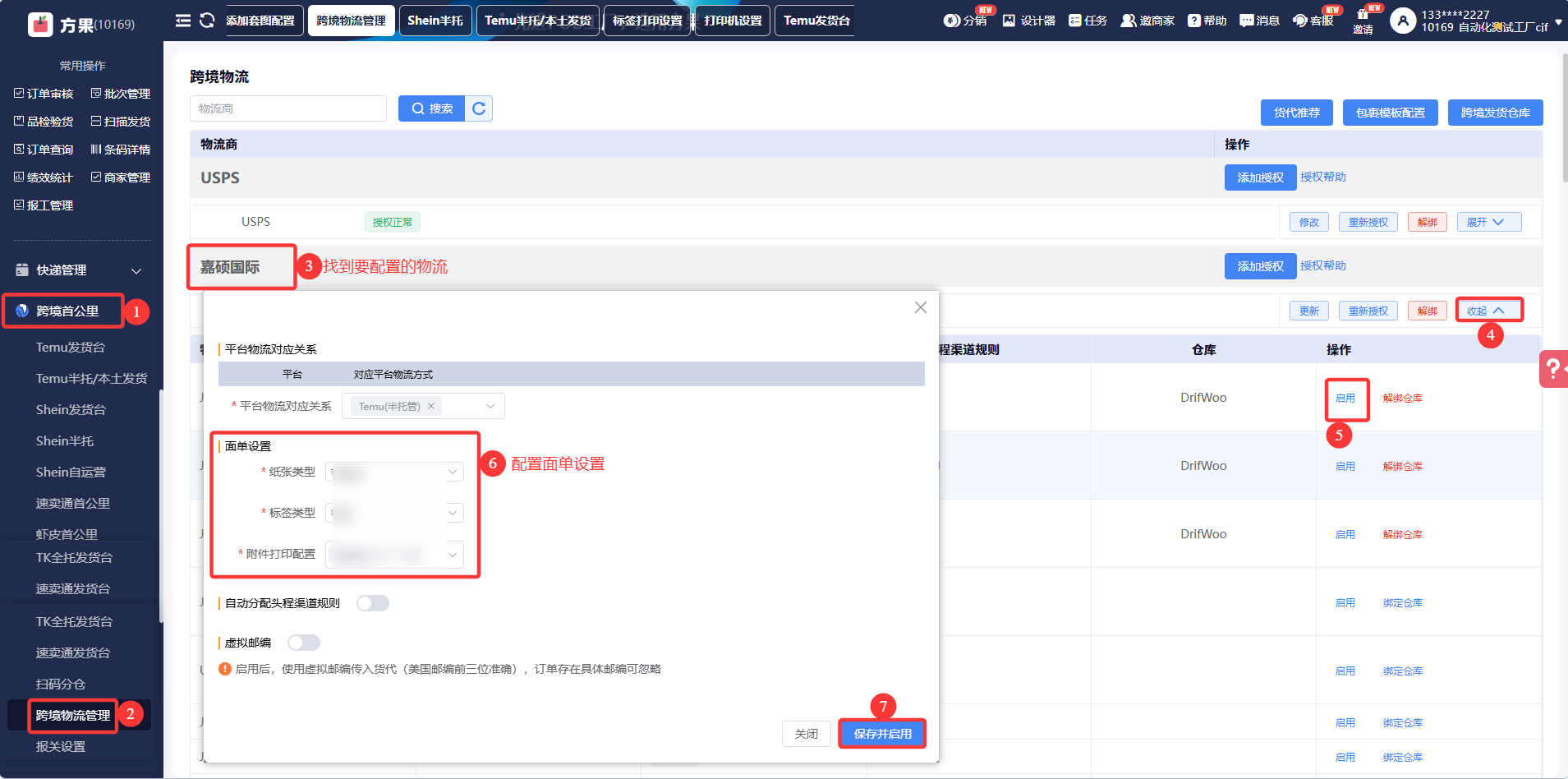
Task: Open the 报工管理 shortcut
Action: pyautogui.click(x=44, y=205)
